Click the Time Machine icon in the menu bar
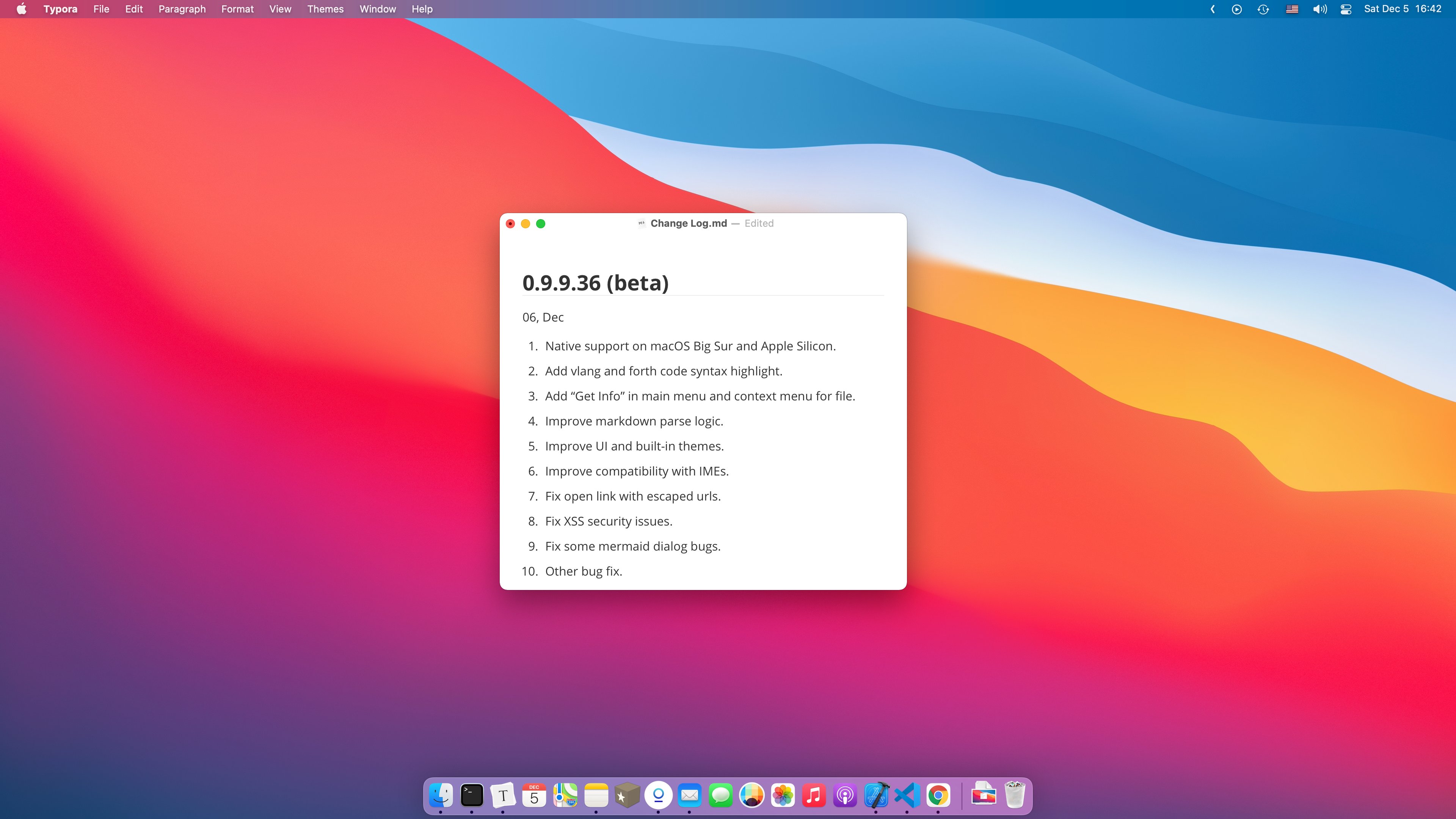Image resolution: width=1456 pixels, height=819 pixels. (1263, 9)
